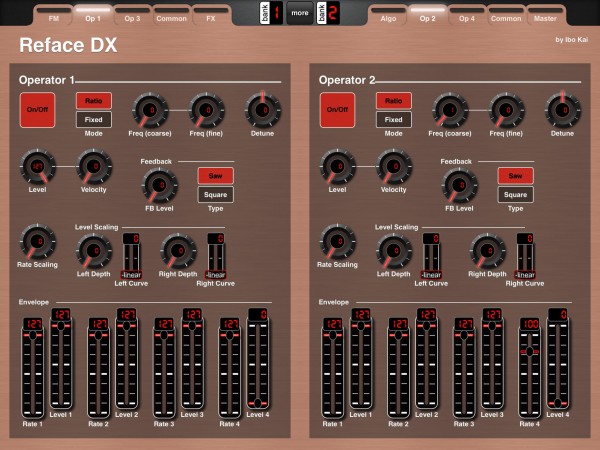Open the FX tab
600x450 pixels.
click(x=211, y=16)
